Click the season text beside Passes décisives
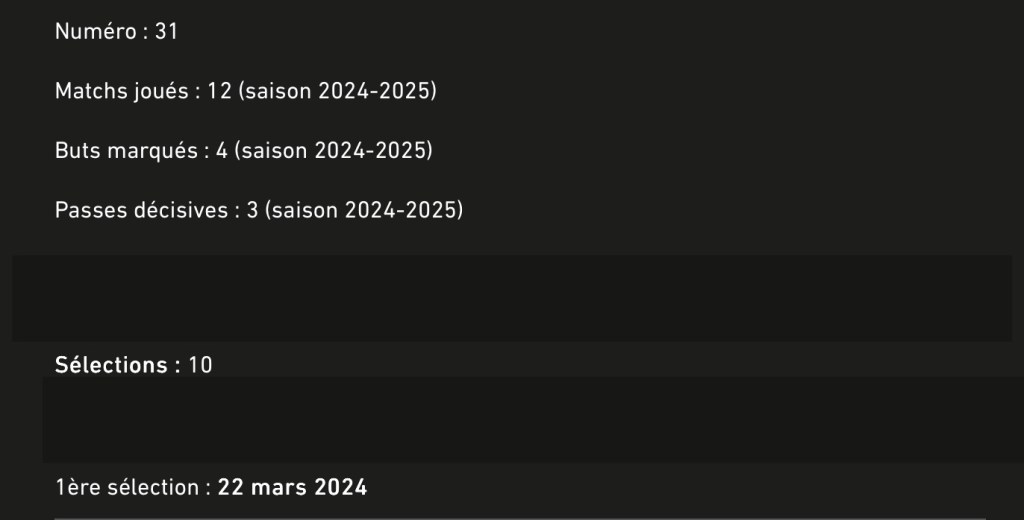 point(365,211)
